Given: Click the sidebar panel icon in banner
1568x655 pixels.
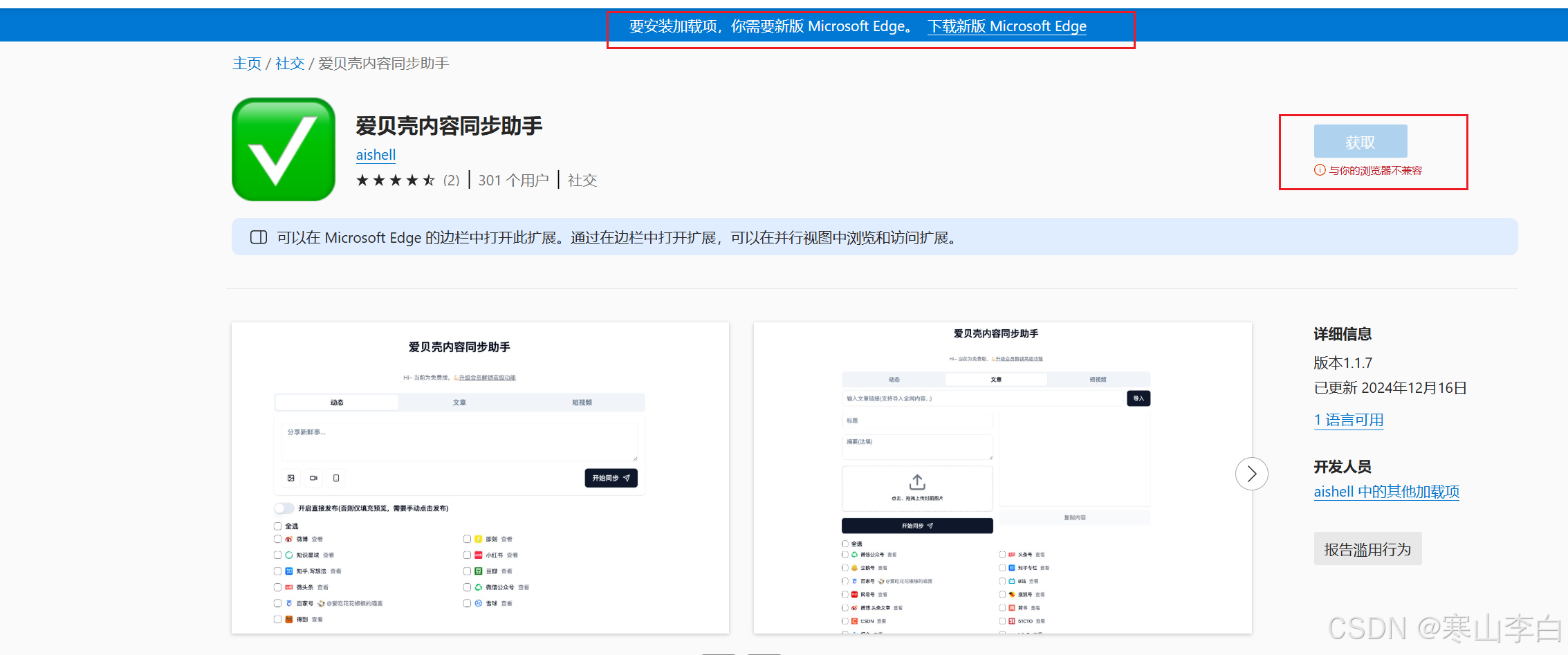Looking at the screenshot, I should pyautogui.click(x=259, y=237).
